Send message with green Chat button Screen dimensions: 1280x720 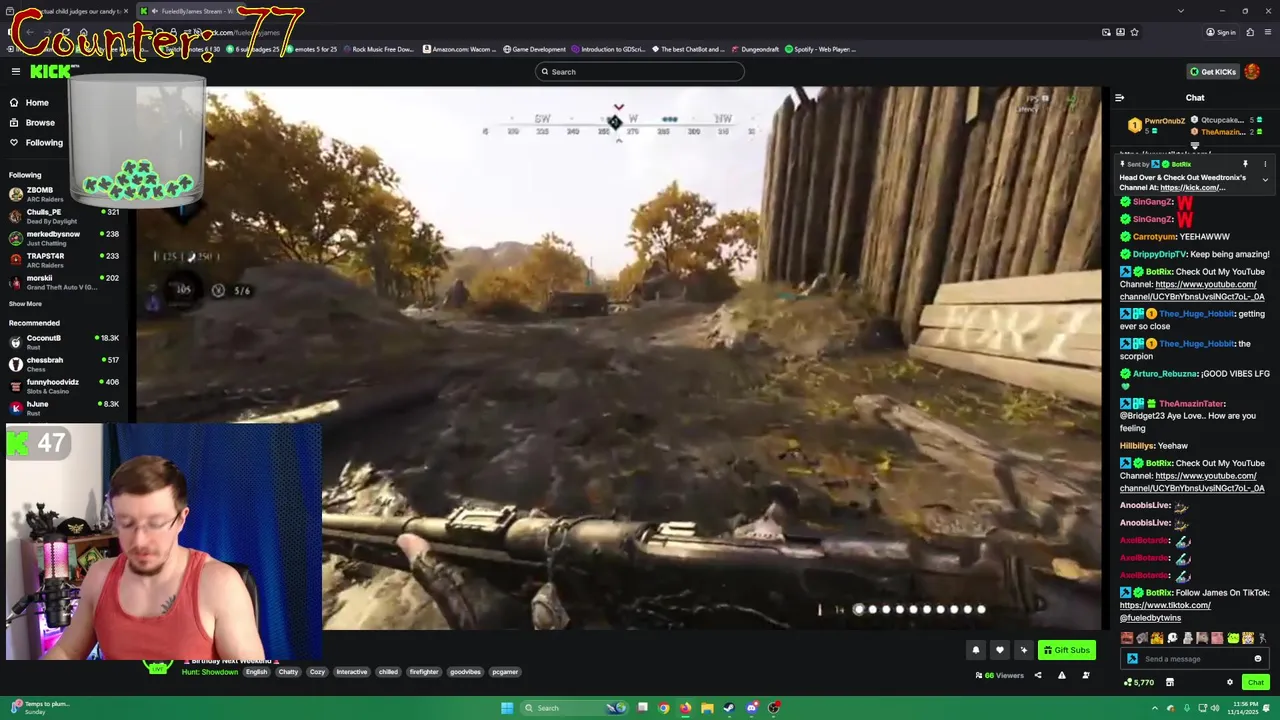1256,682
